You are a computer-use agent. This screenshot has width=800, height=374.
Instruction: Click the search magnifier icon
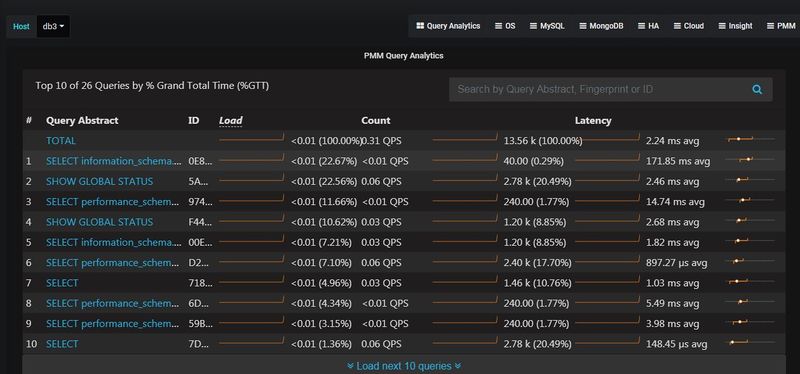click(x=757, y=89)
